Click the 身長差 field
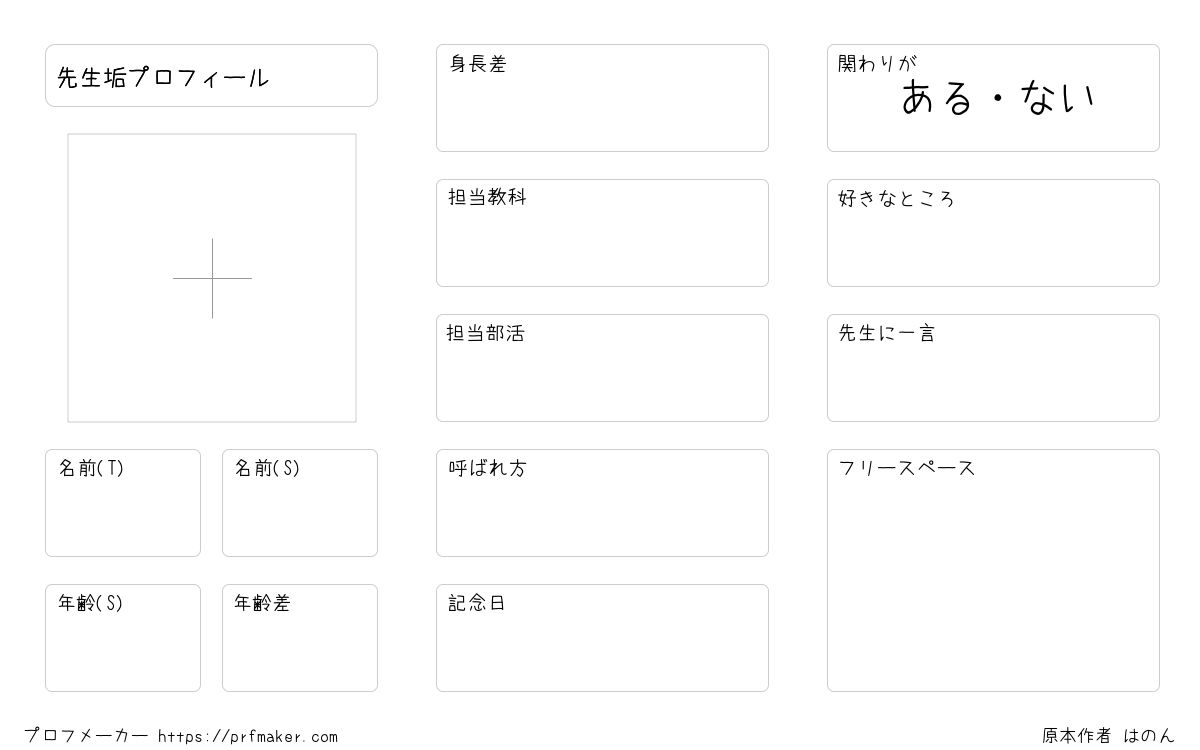This screenshot has height=750, width=1200. 602,98
